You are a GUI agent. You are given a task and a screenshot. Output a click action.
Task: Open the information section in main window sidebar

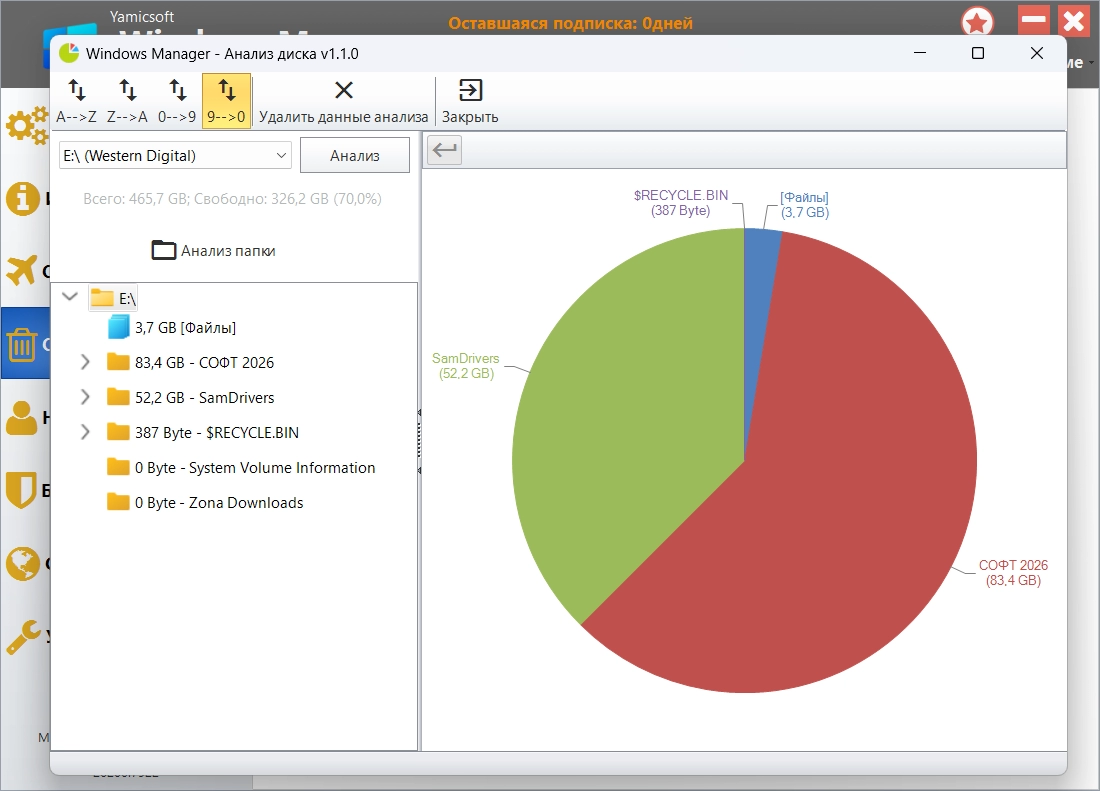[22, 198]
